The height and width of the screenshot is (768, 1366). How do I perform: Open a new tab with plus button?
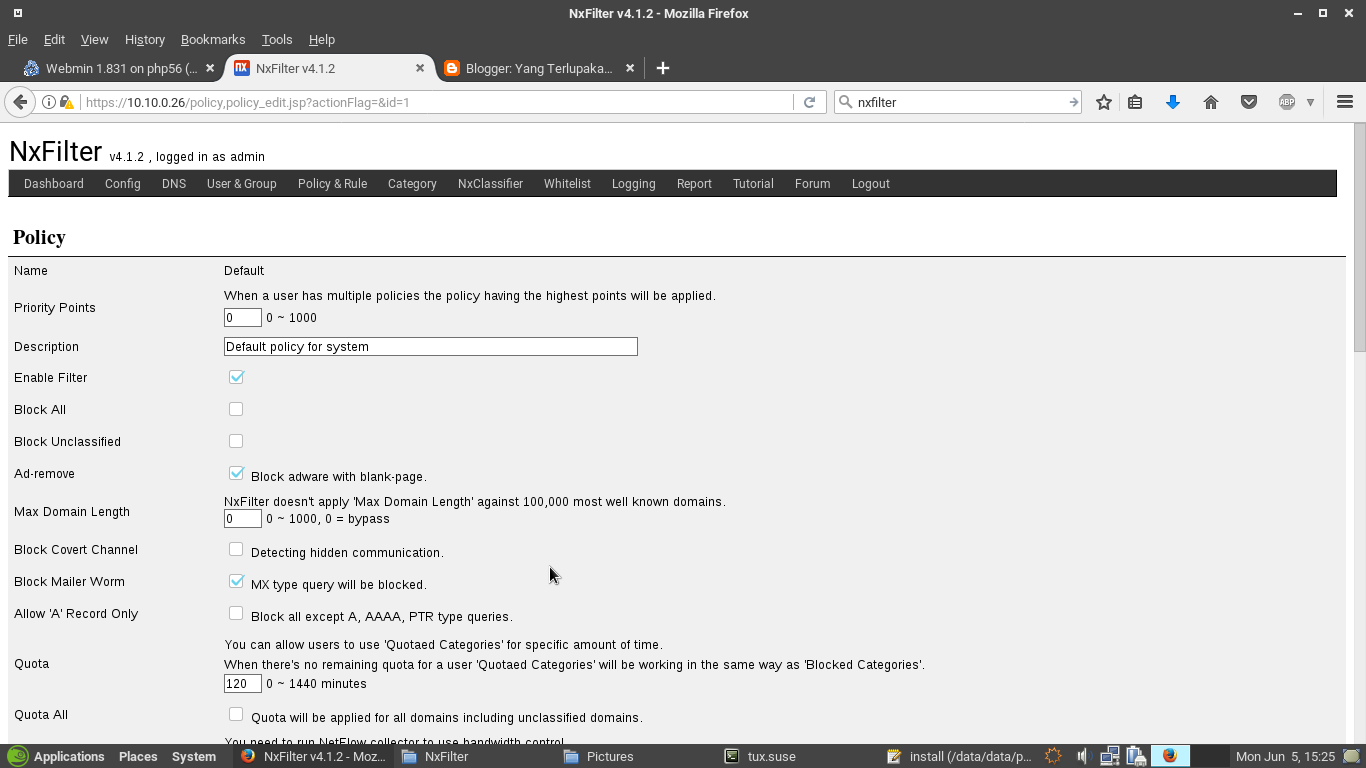(x=662, y=68)
